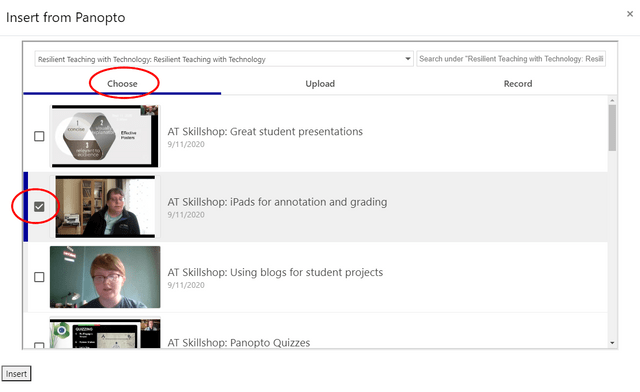Image resolution: width=640 pixels, height=392 pixels.
Task: Click the video list scrollbar thumb
Action: 612,128
